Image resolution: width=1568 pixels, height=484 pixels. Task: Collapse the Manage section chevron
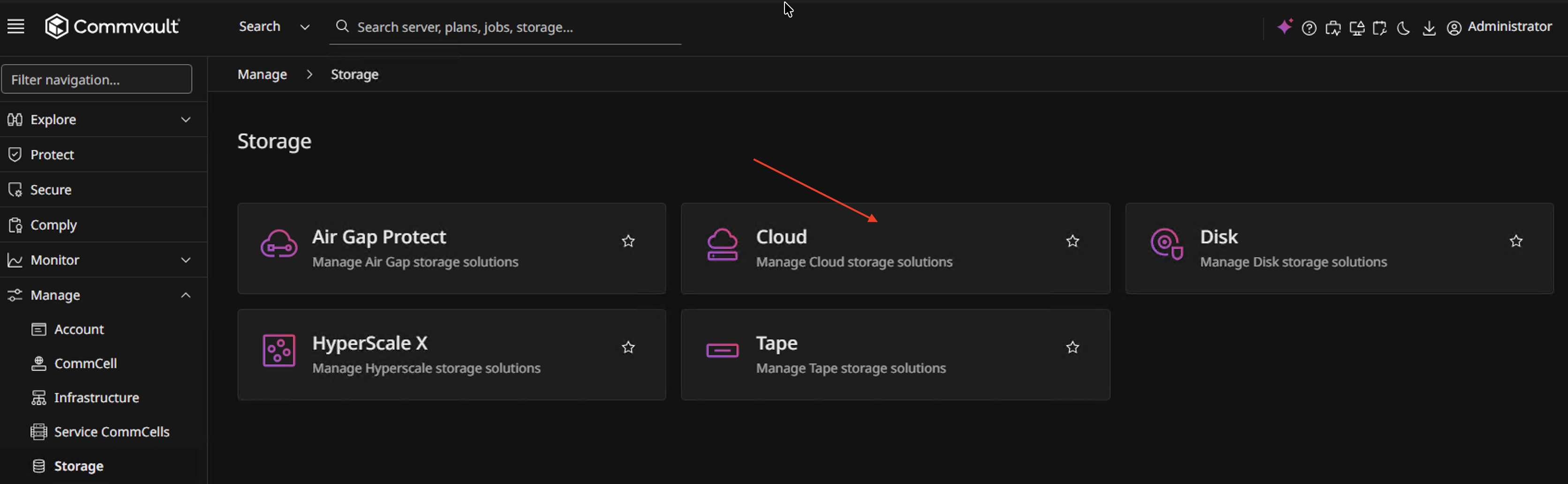pyautogui.click(x=186, y=295)
